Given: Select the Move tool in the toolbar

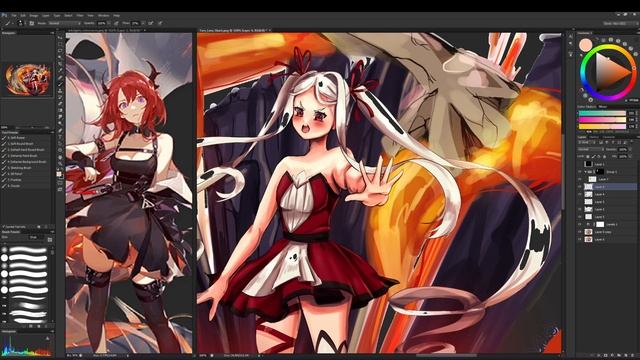Looking at the screenshot, I should click(x=60, y=37).
